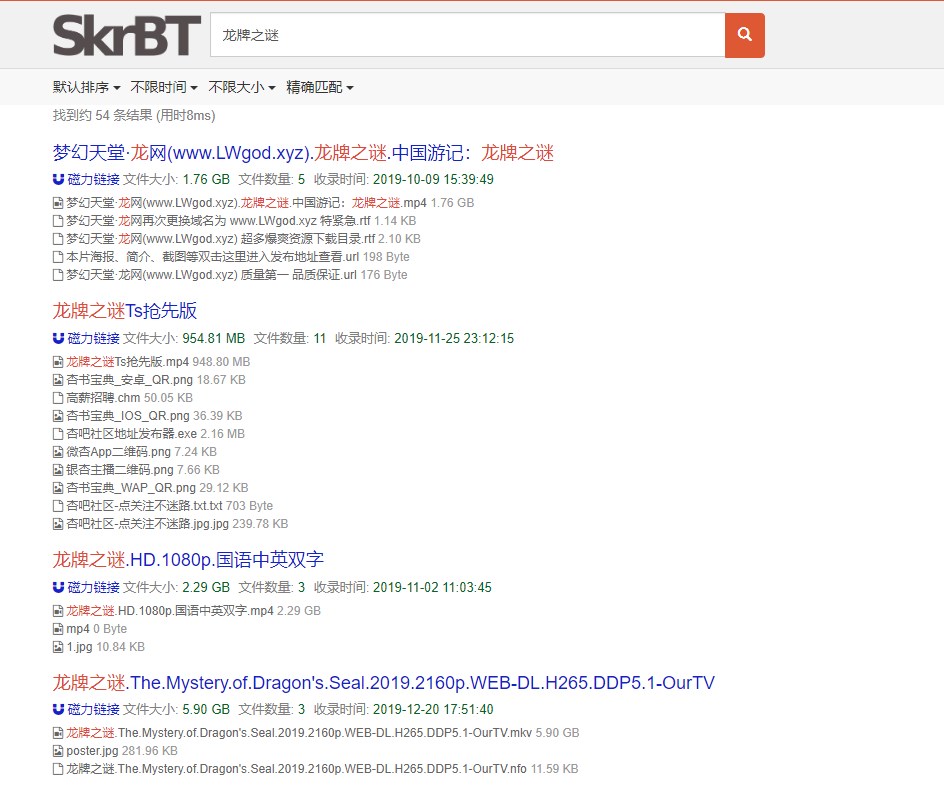Click 磁力链接 link under the first result
This screenshot has height=788, width=944.
coord(93,180)
